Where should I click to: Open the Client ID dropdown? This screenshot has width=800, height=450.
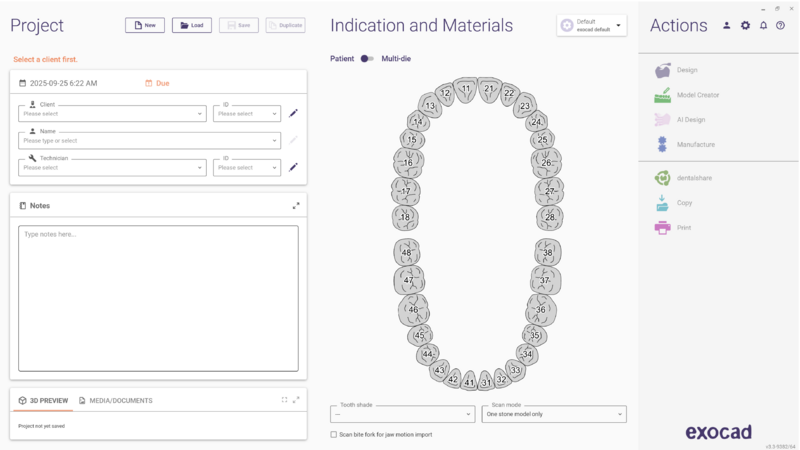tap(247, 113)
